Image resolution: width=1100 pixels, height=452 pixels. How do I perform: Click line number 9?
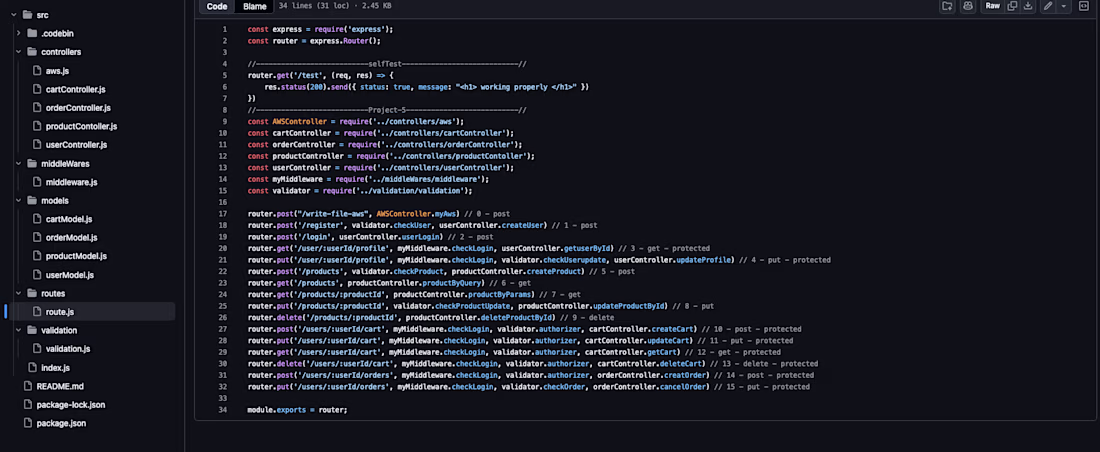coord(224,121)
